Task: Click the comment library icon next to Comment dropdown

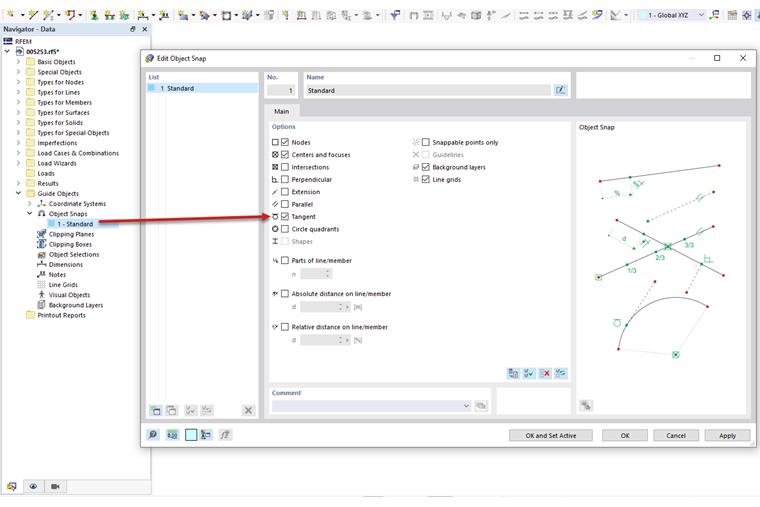Action: [x=481, y=406]
